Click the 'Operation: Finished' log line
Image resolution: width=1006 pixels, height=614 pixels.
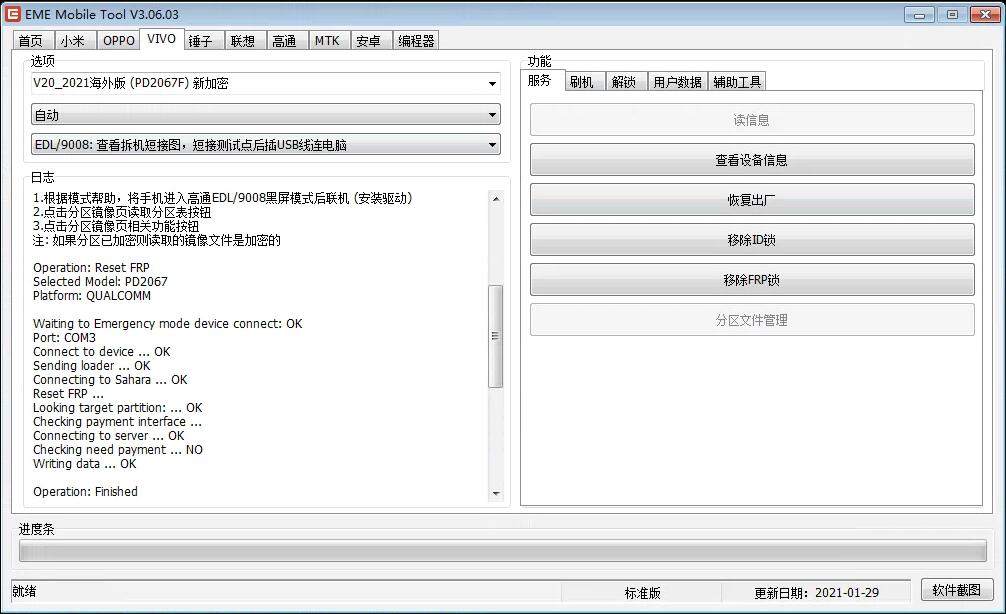85,491
